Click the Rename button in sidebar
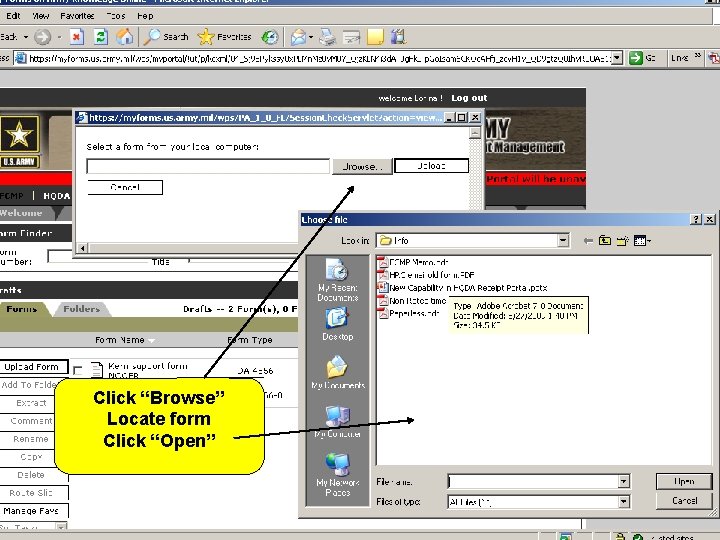720x540 pixels. [30, 439]
